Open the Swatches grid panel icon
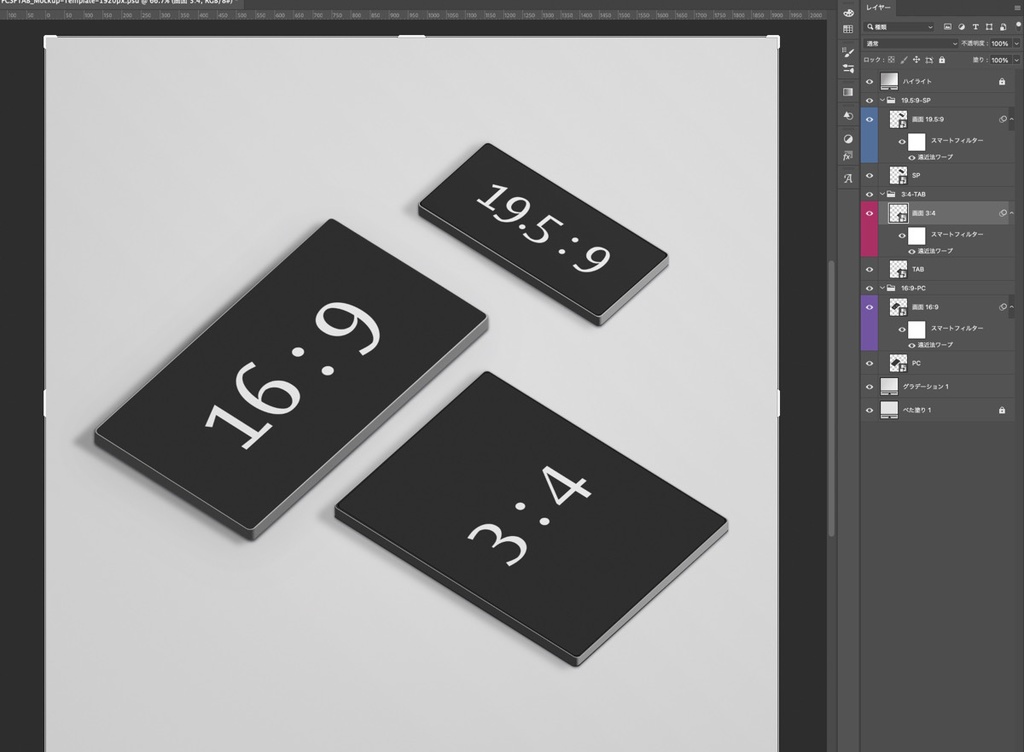This screenshot has height=752, width=1024. [848, 29]
